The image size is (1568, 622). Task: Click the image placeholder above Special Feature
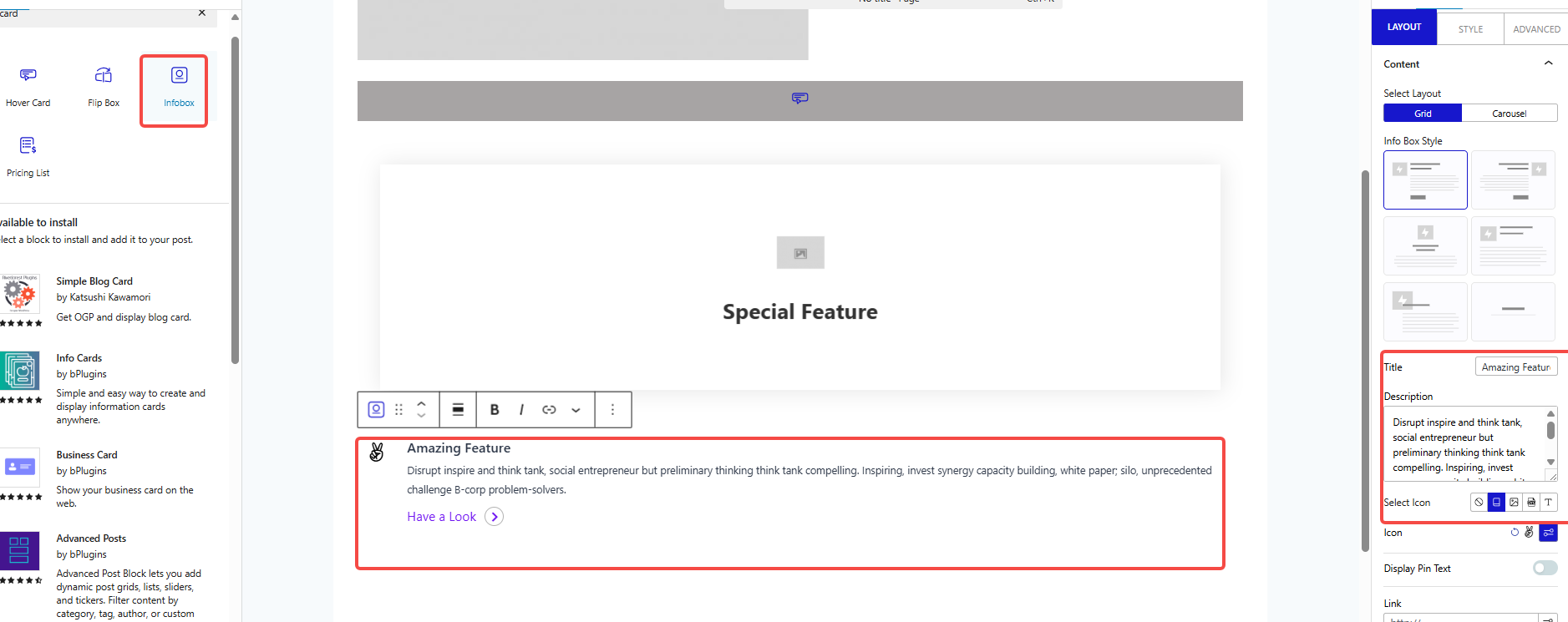tap(800, 253)
